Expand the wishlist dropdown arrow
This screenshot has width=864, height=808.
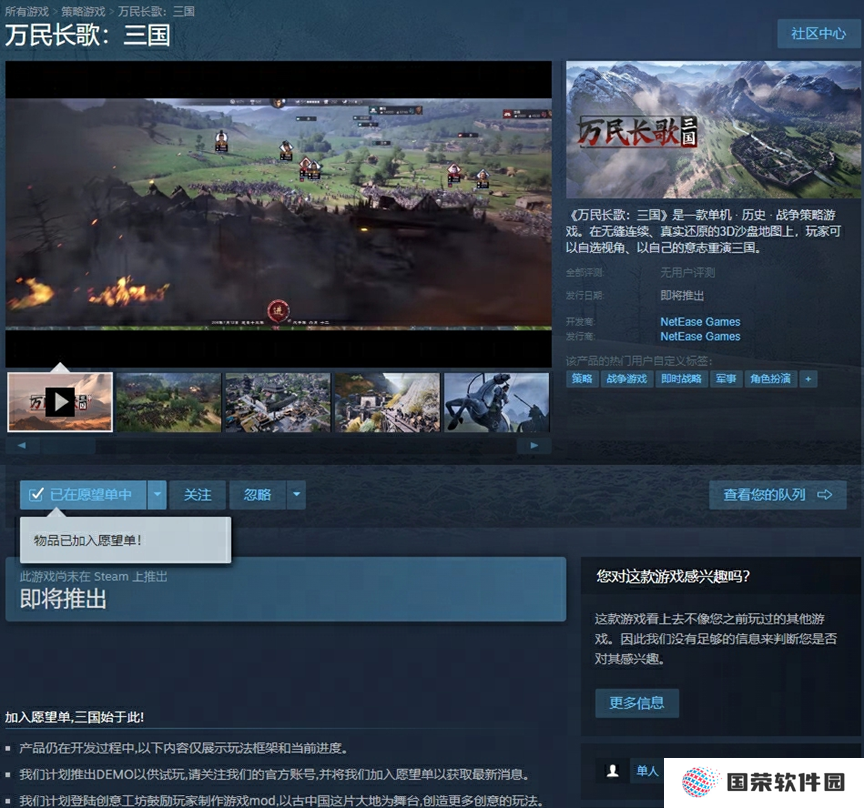[157, 494]
